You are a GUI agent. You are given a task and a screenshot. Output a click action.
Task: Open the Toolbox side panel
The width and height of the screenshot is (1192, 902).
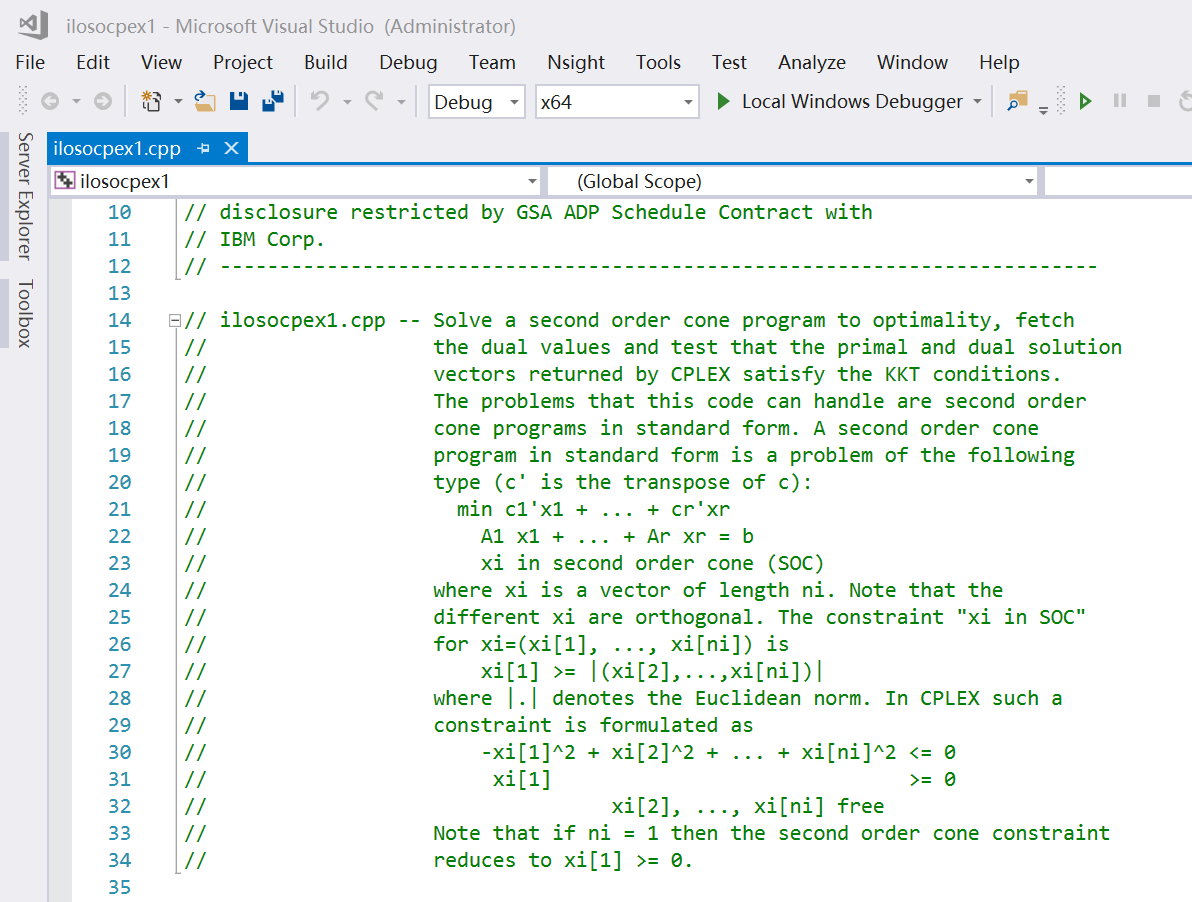(x=25, y=313)
